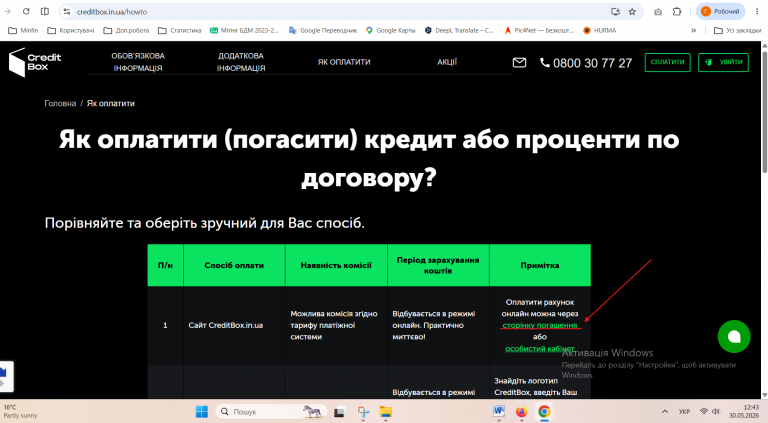Click the Період зарахування коштів header
This screenshot has height=423, width=768.
438,265
